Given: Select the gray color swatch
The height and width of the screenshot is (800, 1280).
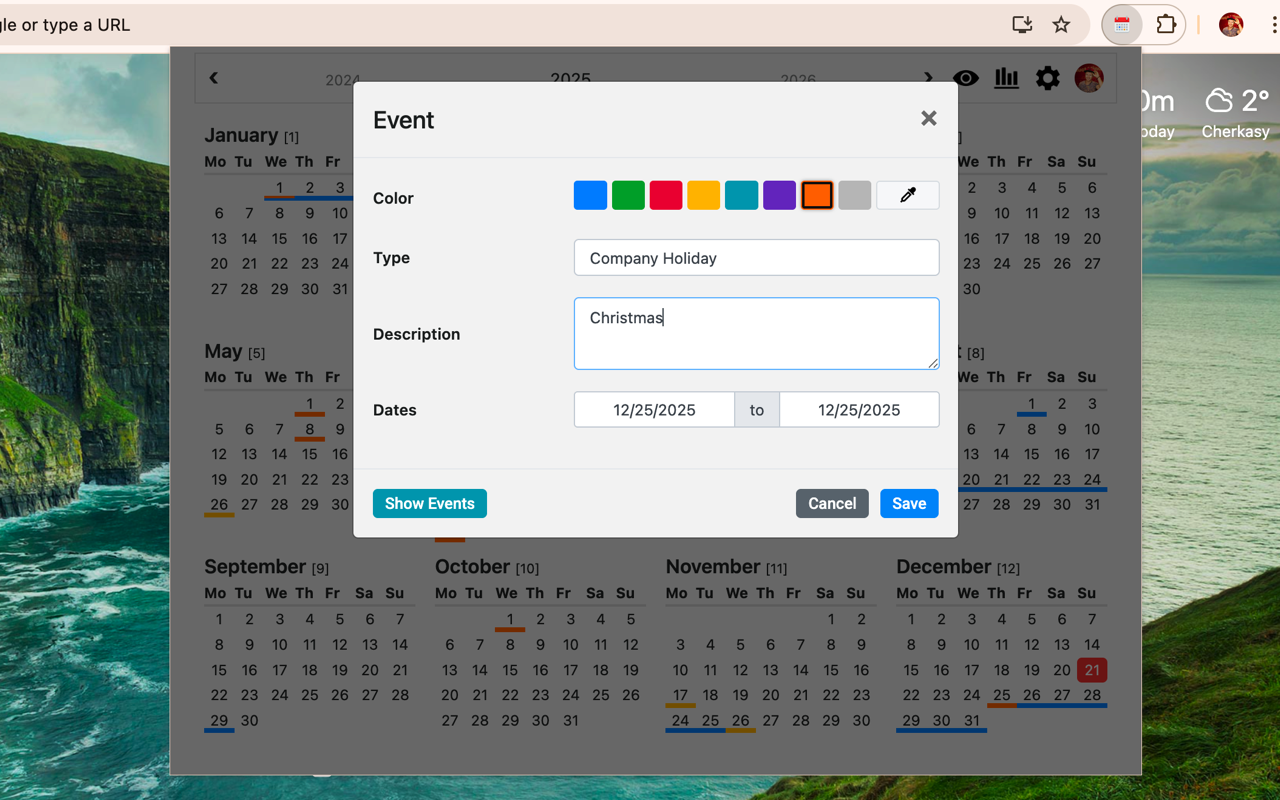Looking at the screenshot, I should point(855,195).
